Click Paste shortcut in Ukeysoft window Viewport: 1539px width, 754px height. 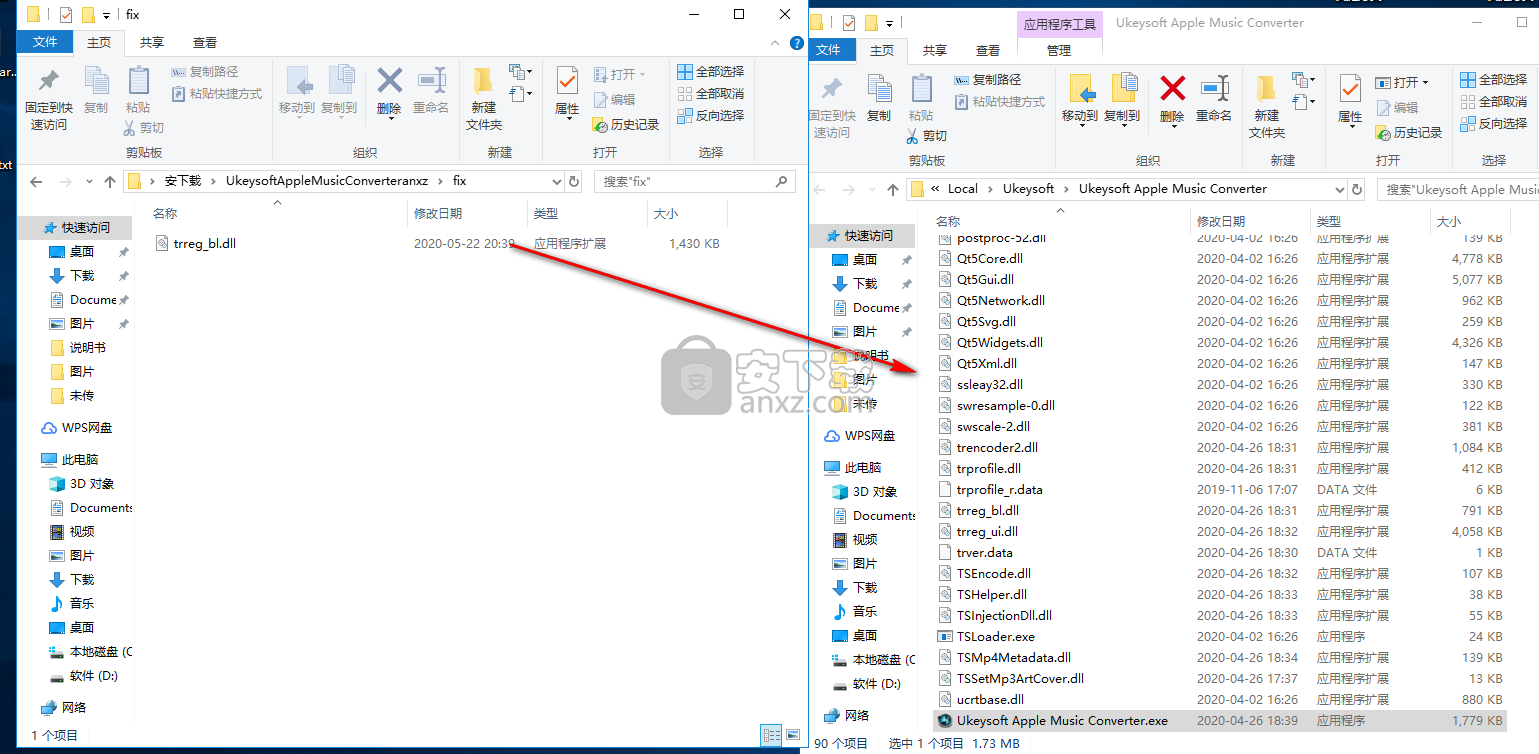pyautogui.click(x=1000, y=101)
